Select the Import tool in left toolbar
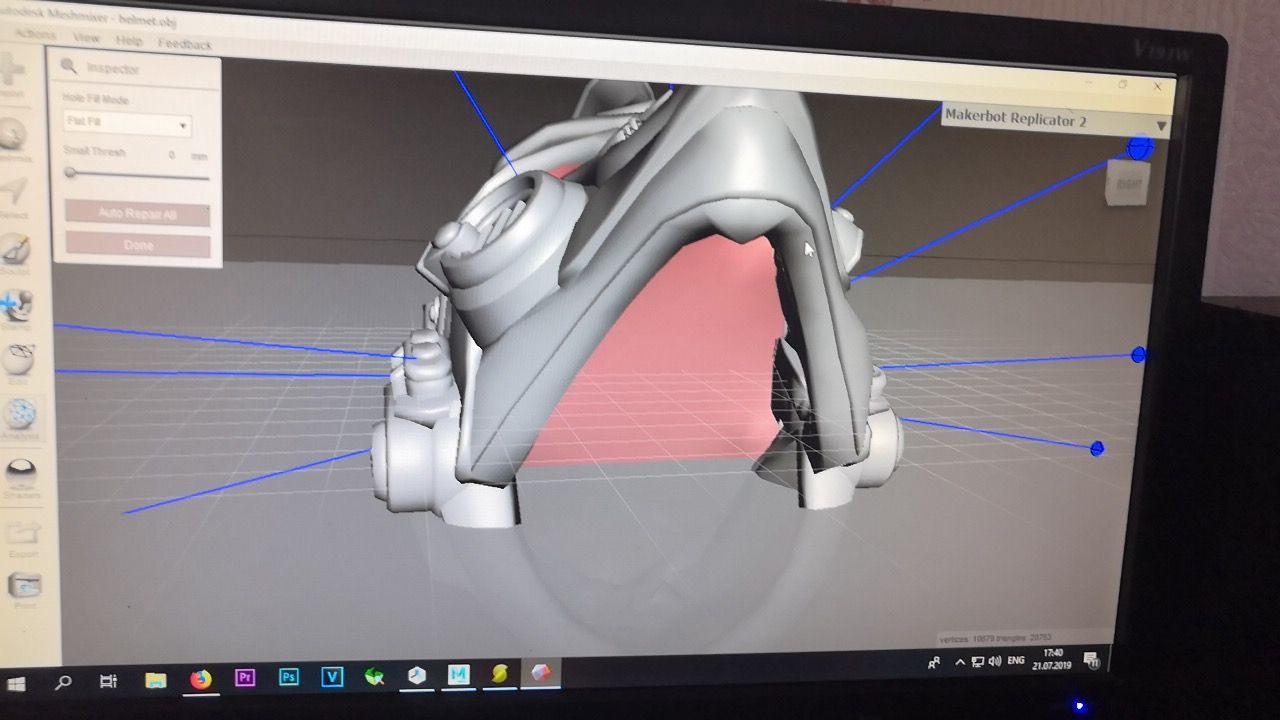Image resolution: width=1280 pixels, height=720 pixels. (x=12, y=75)
